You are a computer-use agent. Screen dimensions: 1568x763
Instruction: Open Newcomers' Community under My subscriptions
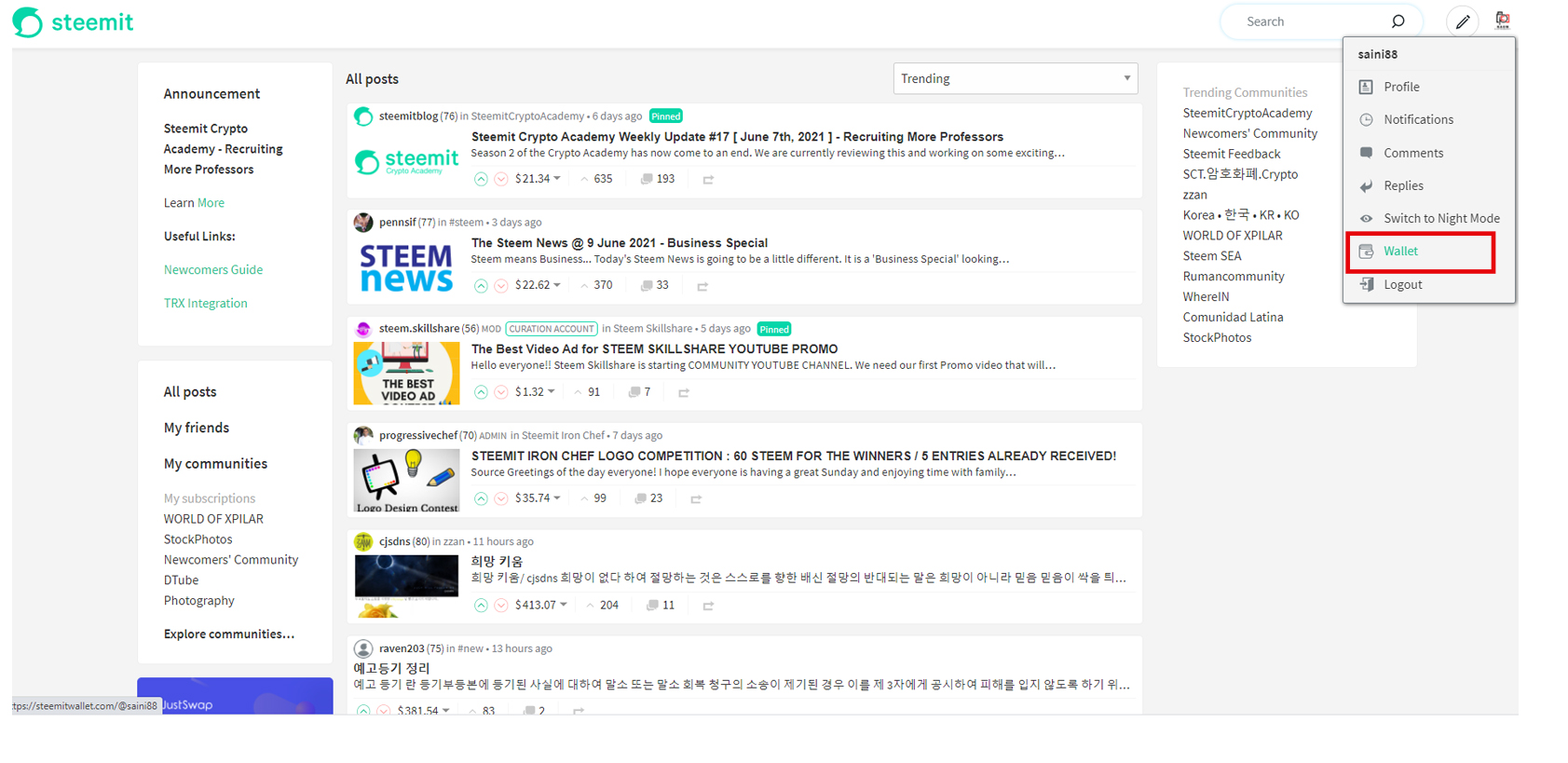231,560
